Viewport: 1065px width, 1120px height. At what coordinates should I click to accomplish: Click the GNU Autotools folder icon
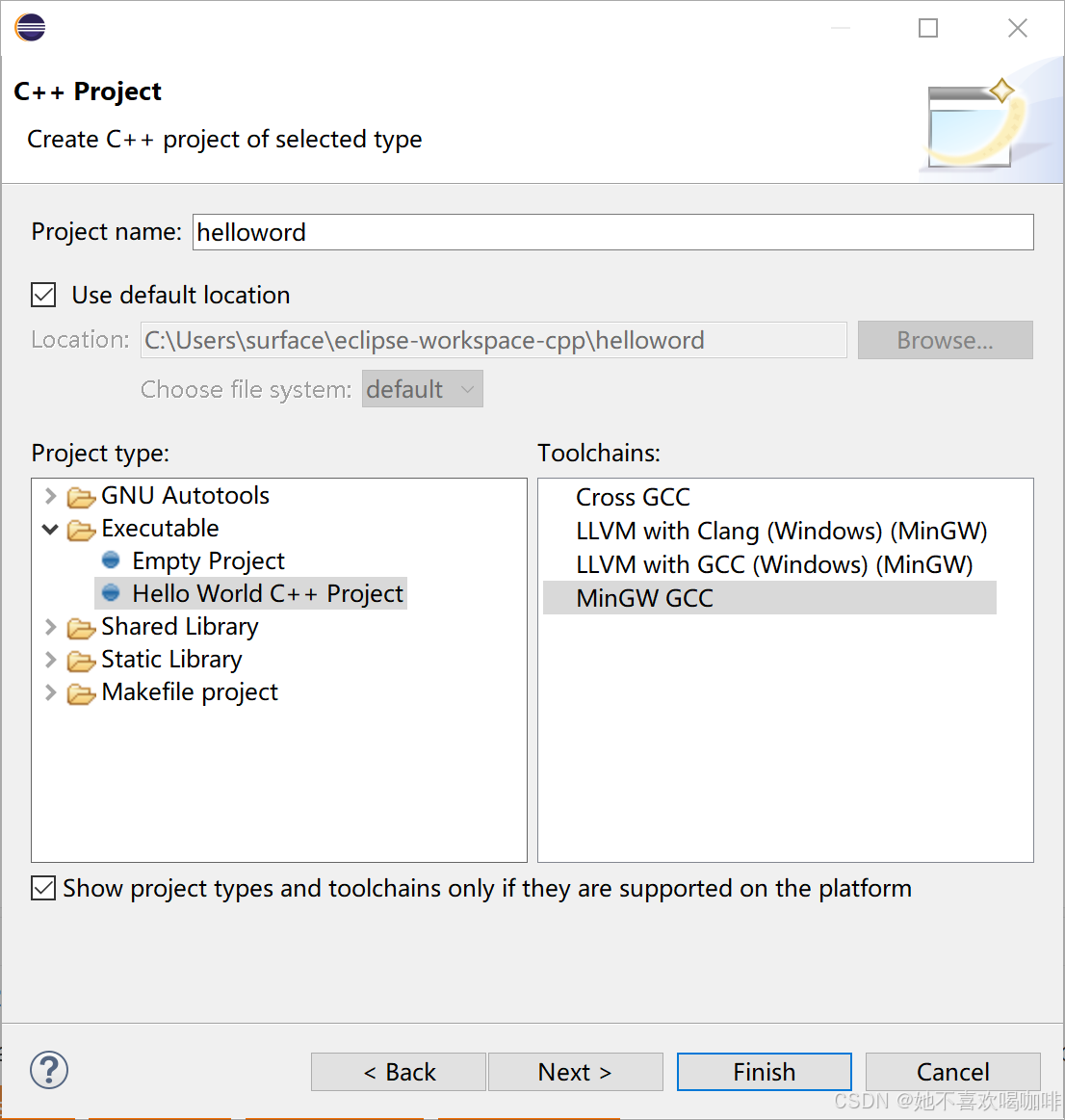click(x=82, y=496)
